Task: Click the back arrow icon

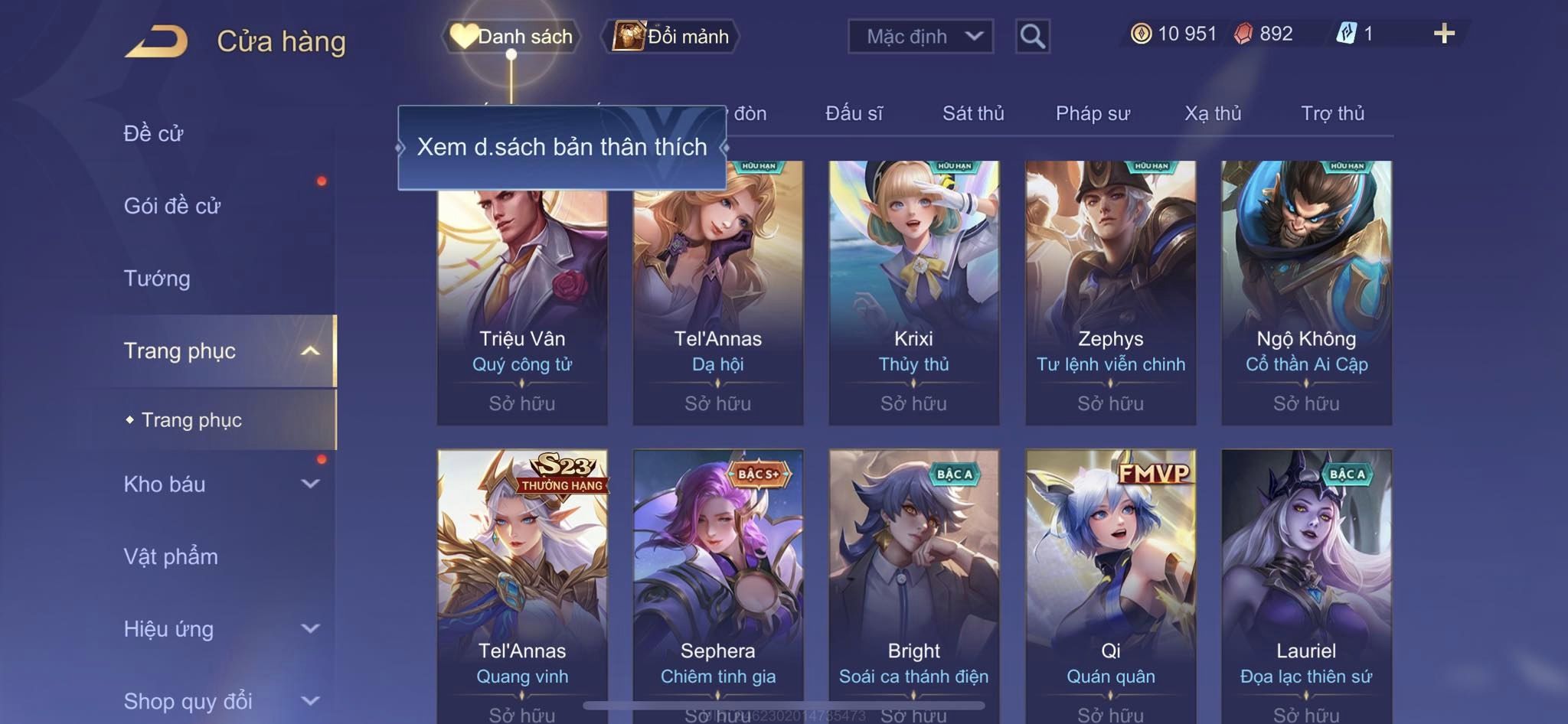Action: pos(157,41)
